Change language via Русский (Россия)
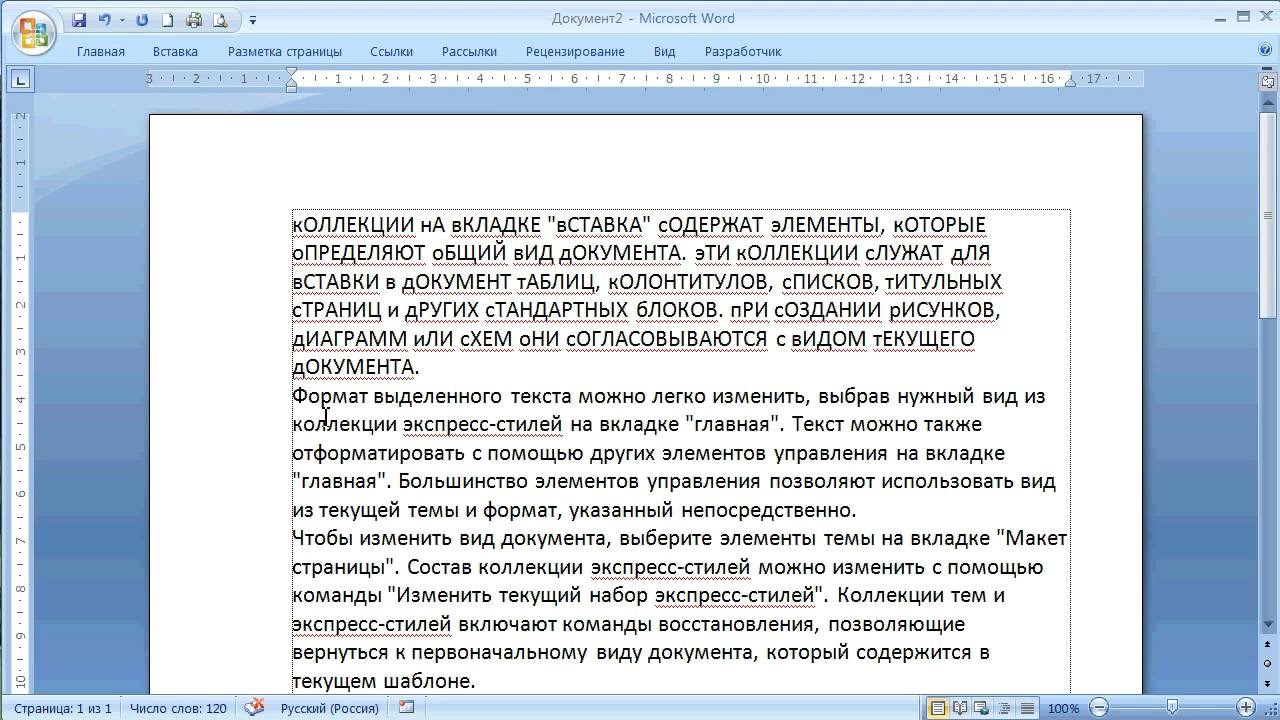1280x720 pixels. coord(329,708)
